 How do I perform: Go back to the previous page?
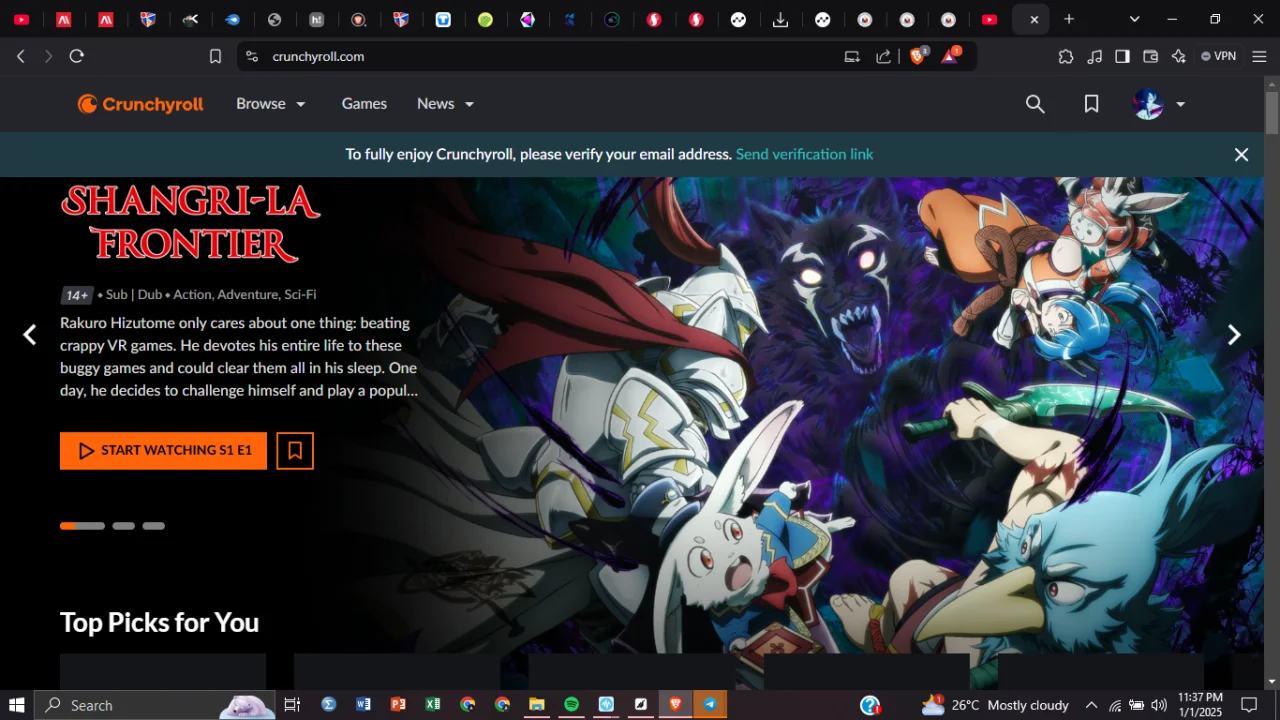[x=21, y=57]
